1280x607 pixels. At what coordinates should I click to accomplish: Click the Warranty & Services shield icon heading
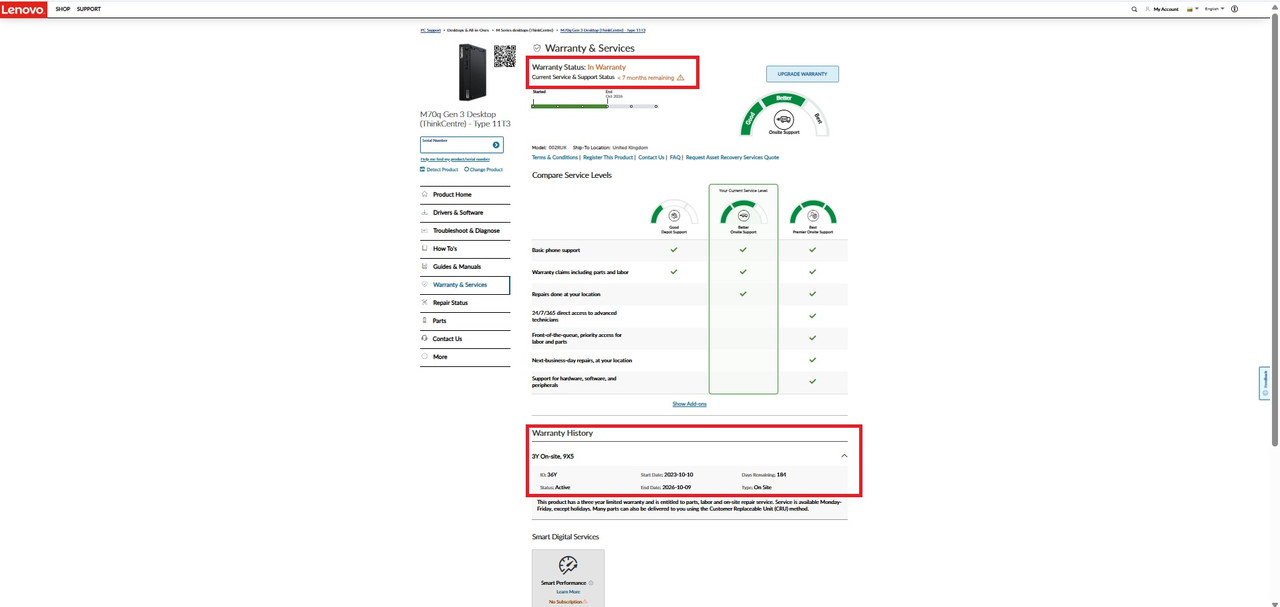pos(537,48)
